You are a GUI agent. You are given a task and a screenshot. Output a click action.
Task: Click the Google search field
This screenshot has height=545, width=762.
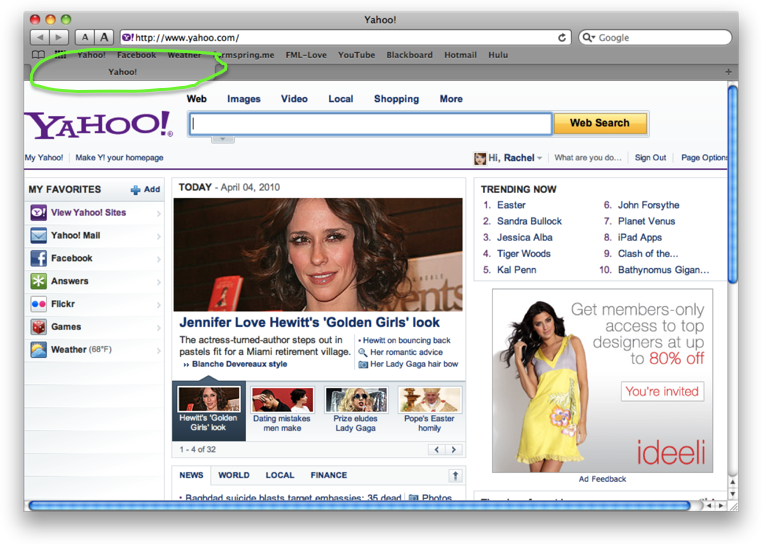655,37
